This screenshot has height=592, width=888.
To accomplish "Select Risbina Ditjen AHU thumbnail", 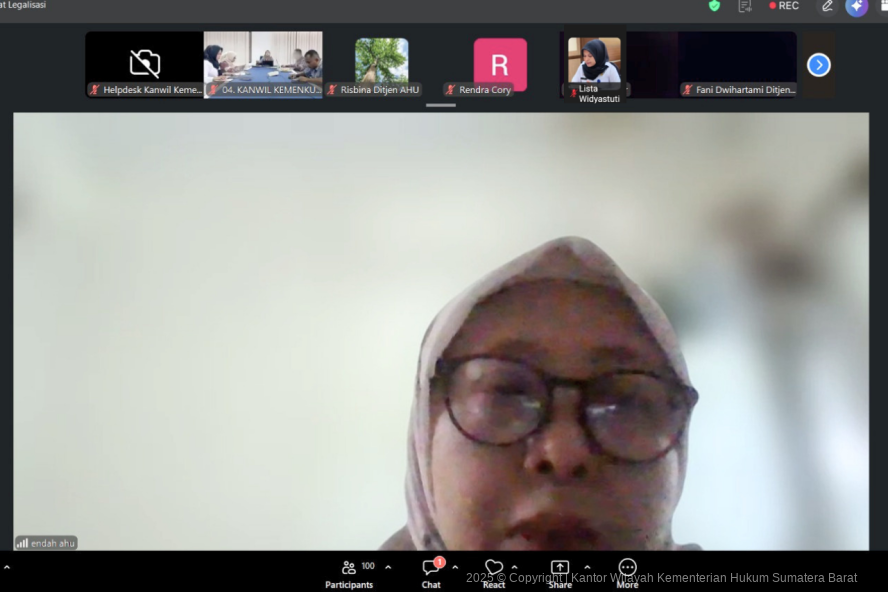I will tap(381, 62).
